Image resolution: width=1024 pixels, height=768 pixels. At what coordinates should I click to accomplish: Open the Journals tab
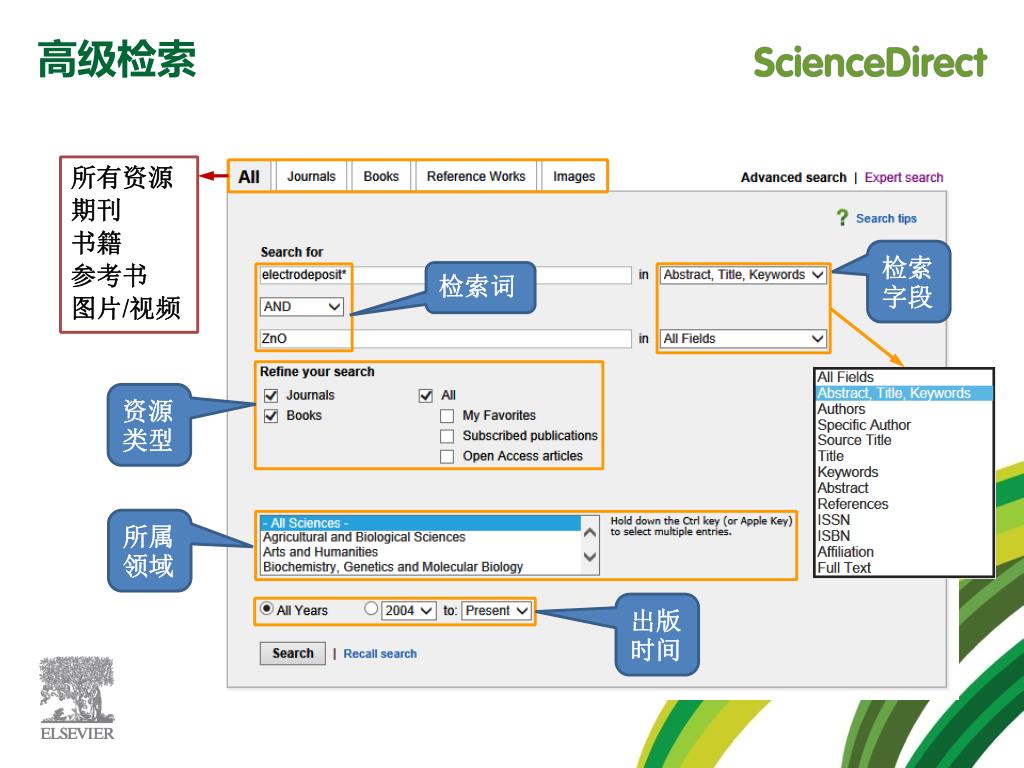(x=312, y=176)
